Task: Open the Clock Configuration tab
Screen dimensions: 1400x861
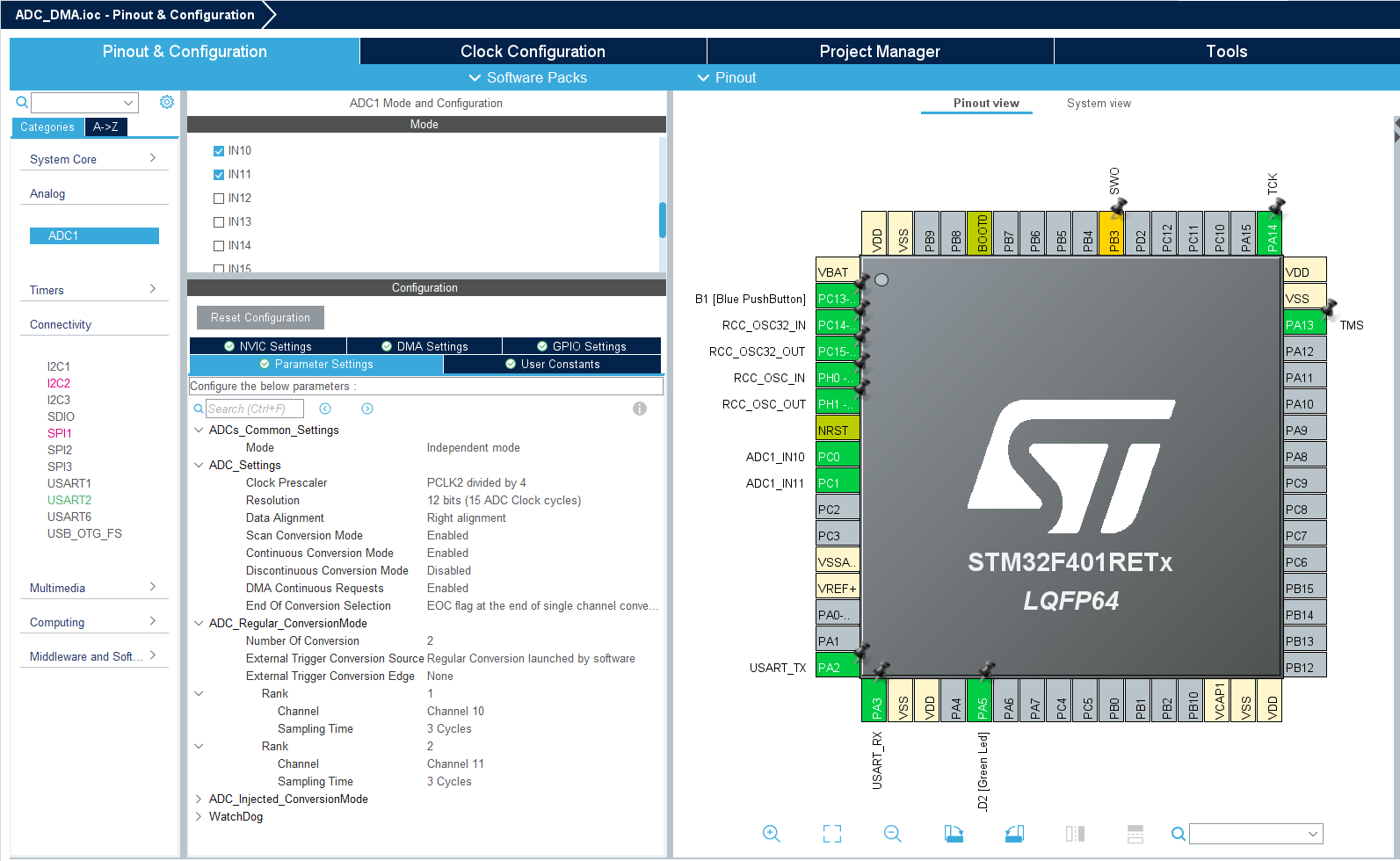Action: tap(533, 51)
